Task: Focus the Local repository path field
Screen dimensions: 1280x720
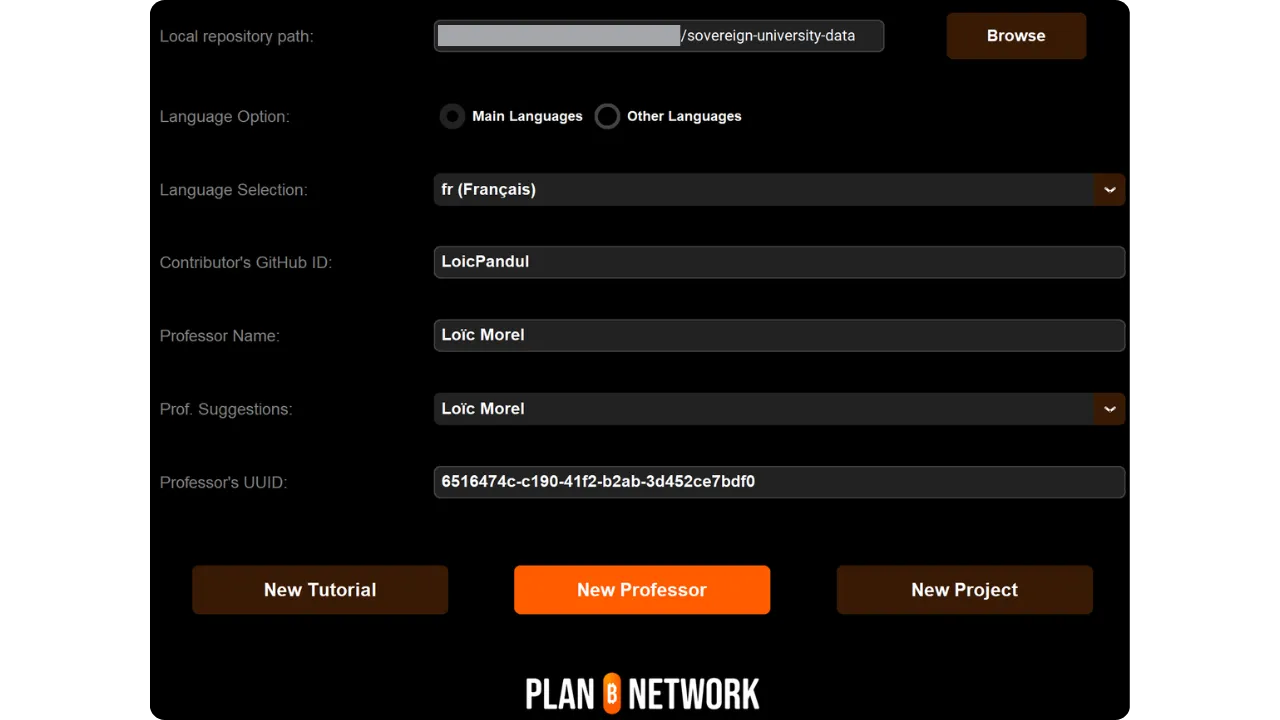Action: [x=659, y=36]
